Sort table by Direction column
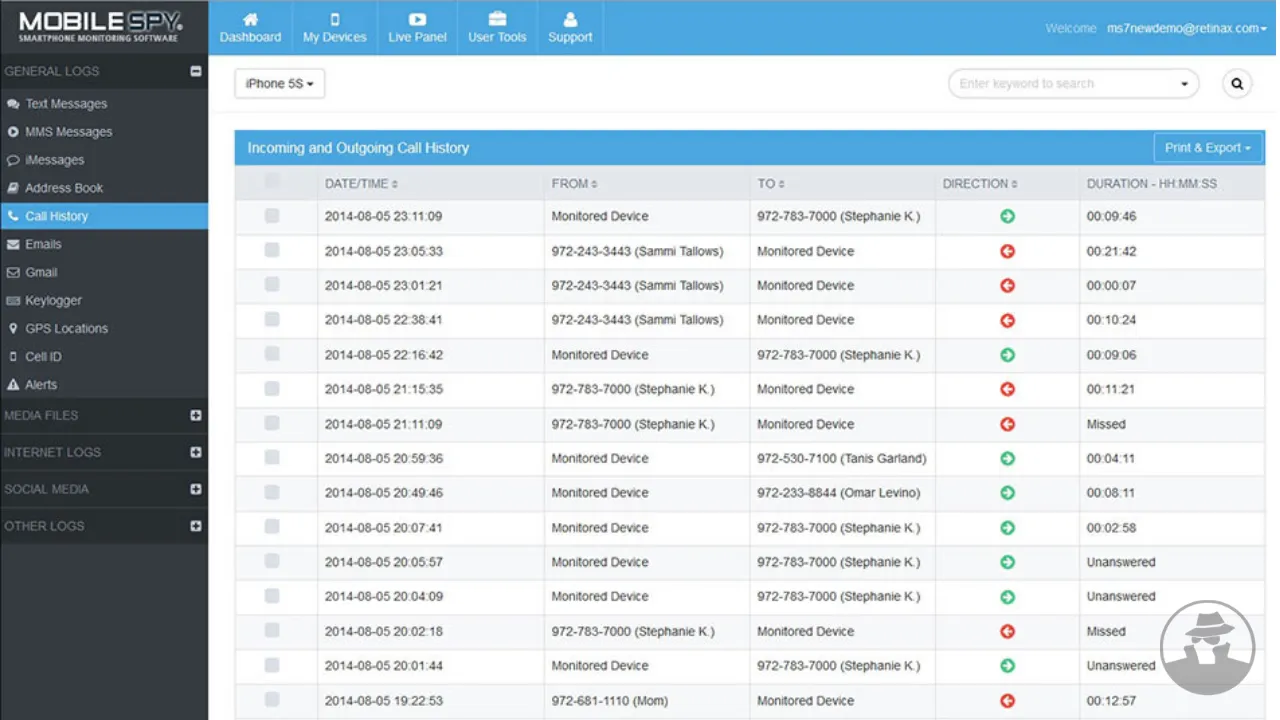Image resolution: width=1280 pixels, height=720 pixels. click(979, 184)
